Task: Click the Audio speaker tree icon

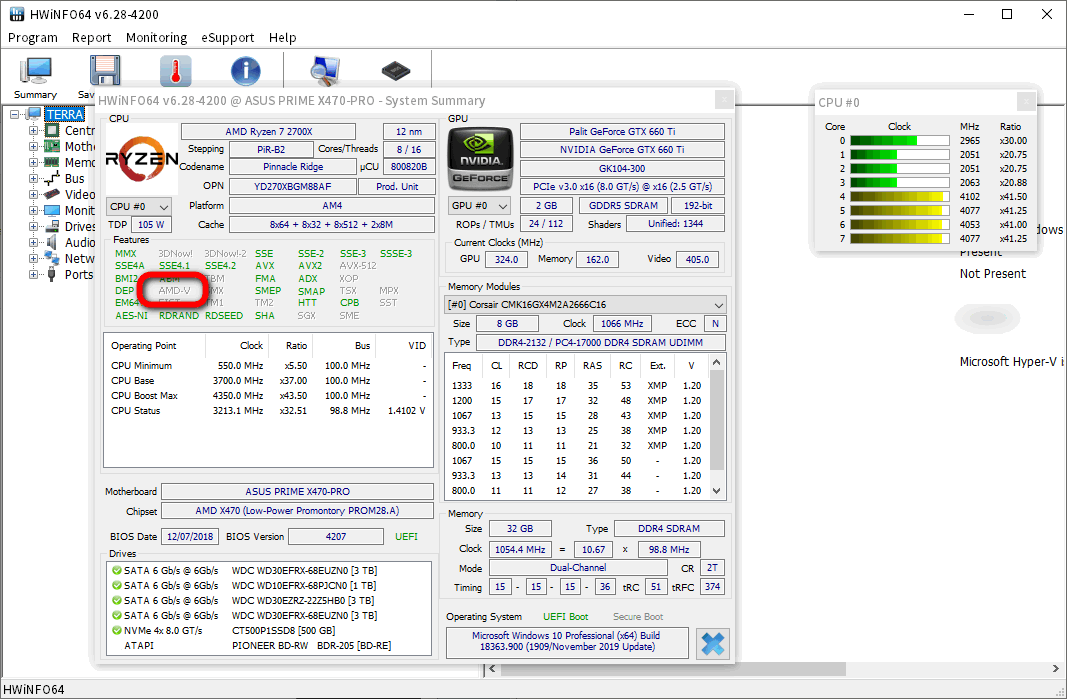Action: click(x=52, y=242)
